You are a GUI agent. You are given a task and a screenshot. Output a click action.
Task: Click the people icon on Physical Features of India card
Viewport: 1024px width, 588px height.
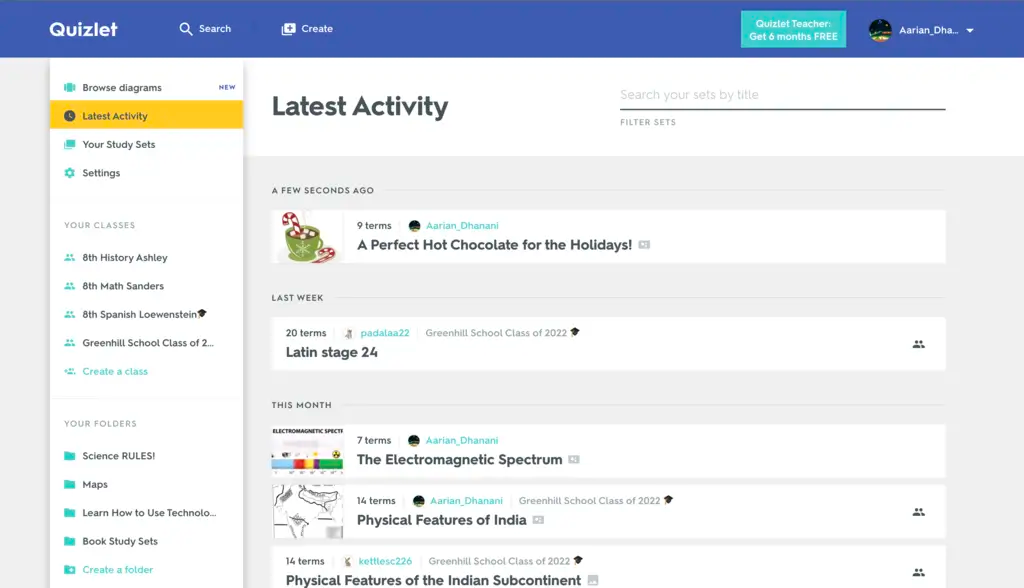tap(918, 511)
